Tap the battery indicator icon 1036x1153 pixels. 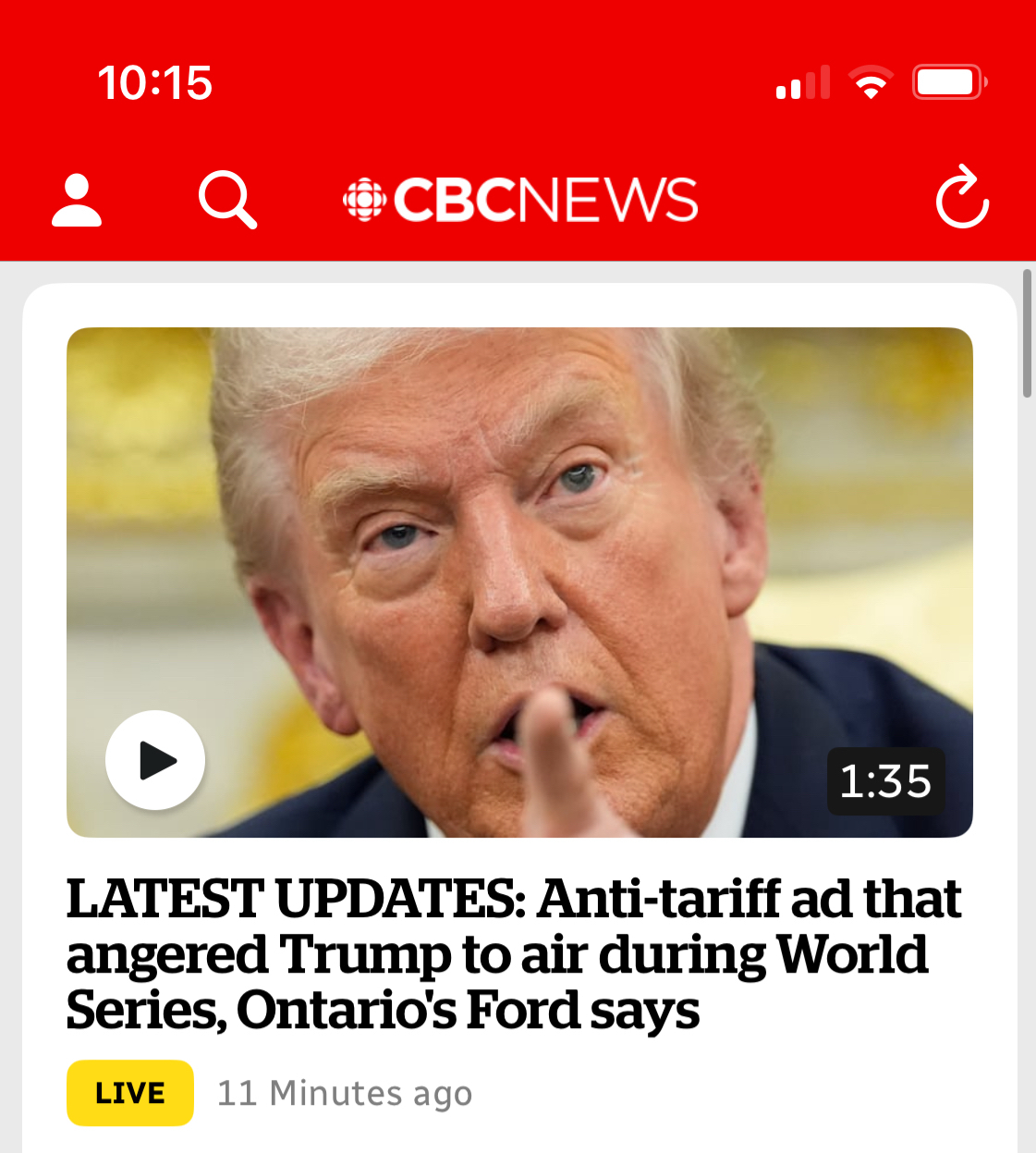pos(950,82)
